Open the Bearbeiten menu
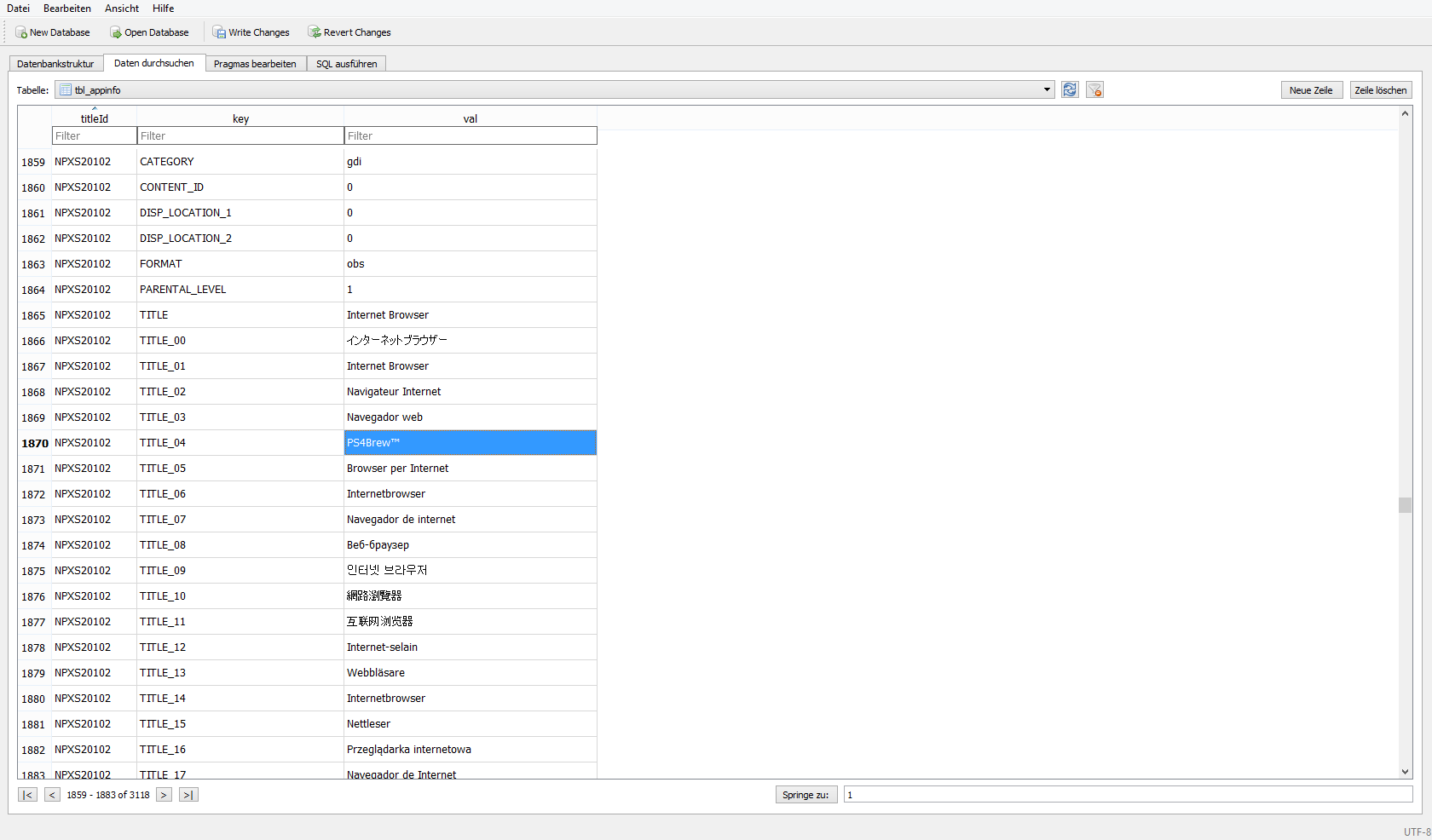Image resolution: width=1432 pixels, height=840 pixels. (66, 9)
